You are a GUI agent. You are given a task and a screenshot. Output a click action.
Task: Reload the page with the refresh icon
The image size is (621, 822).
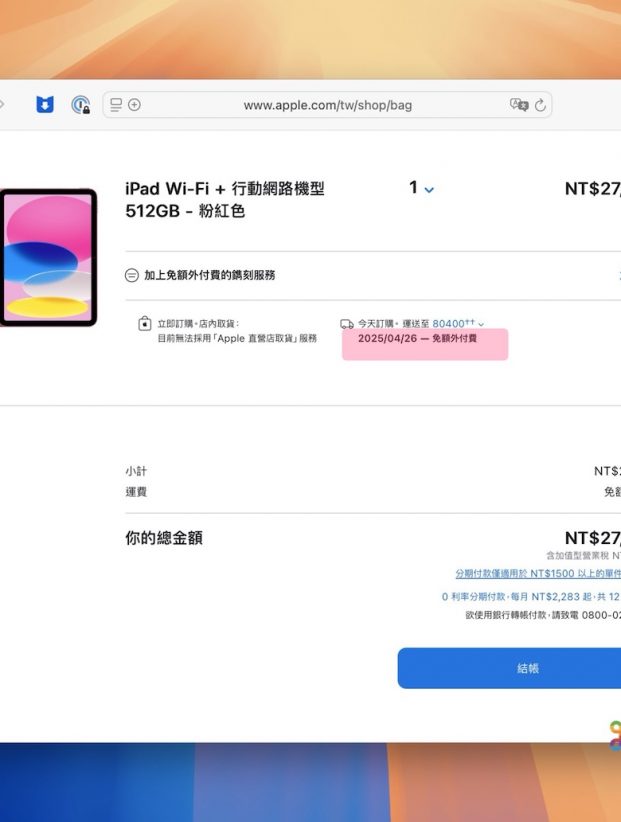(x=541, y=105)
